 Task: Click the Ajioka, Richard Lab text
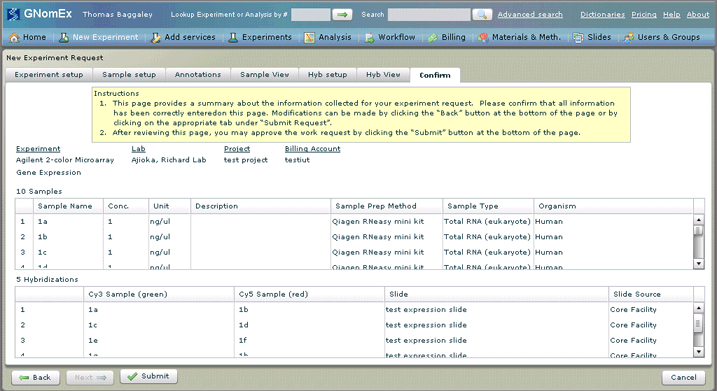(x=169, y=160)
